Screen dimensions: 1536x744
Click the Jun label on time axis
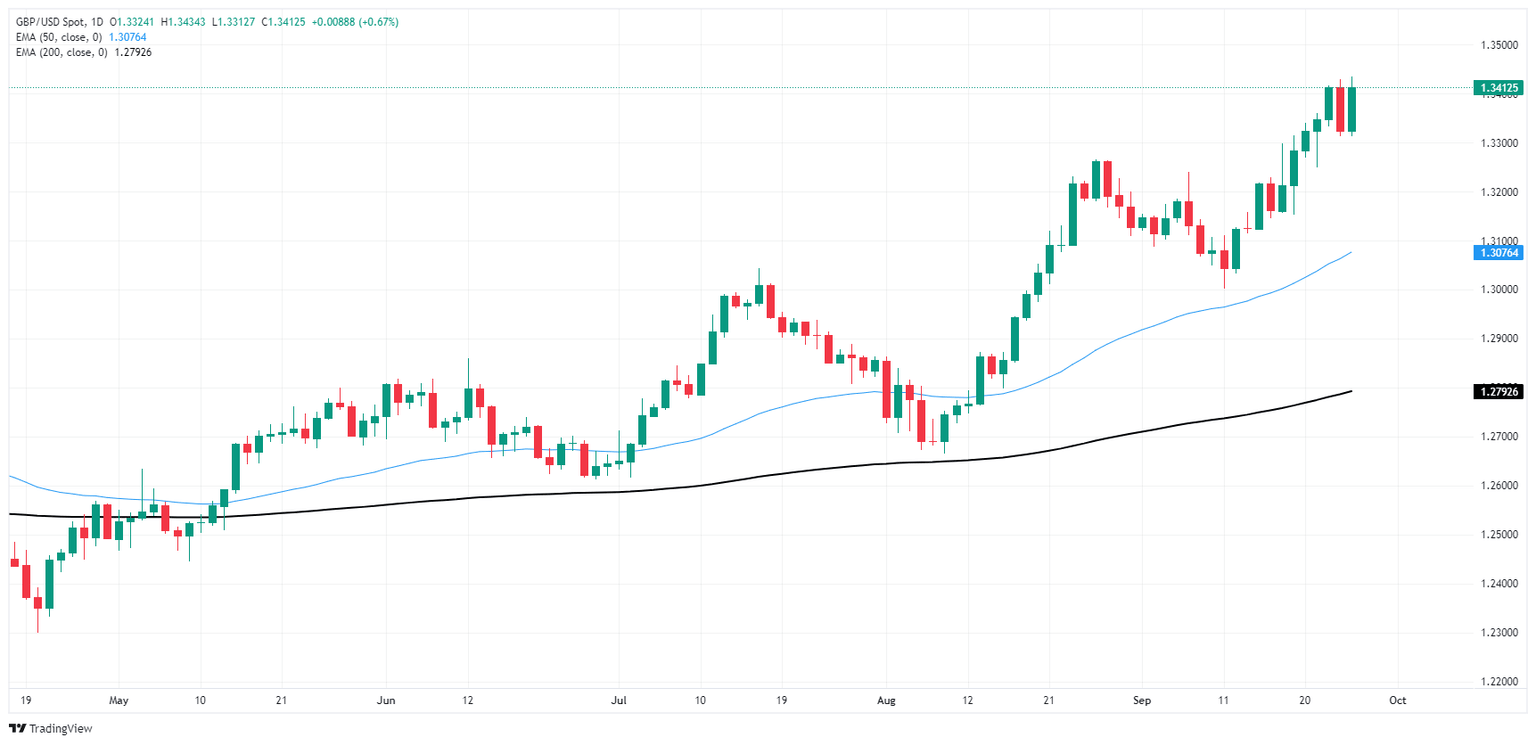(388, 701)
